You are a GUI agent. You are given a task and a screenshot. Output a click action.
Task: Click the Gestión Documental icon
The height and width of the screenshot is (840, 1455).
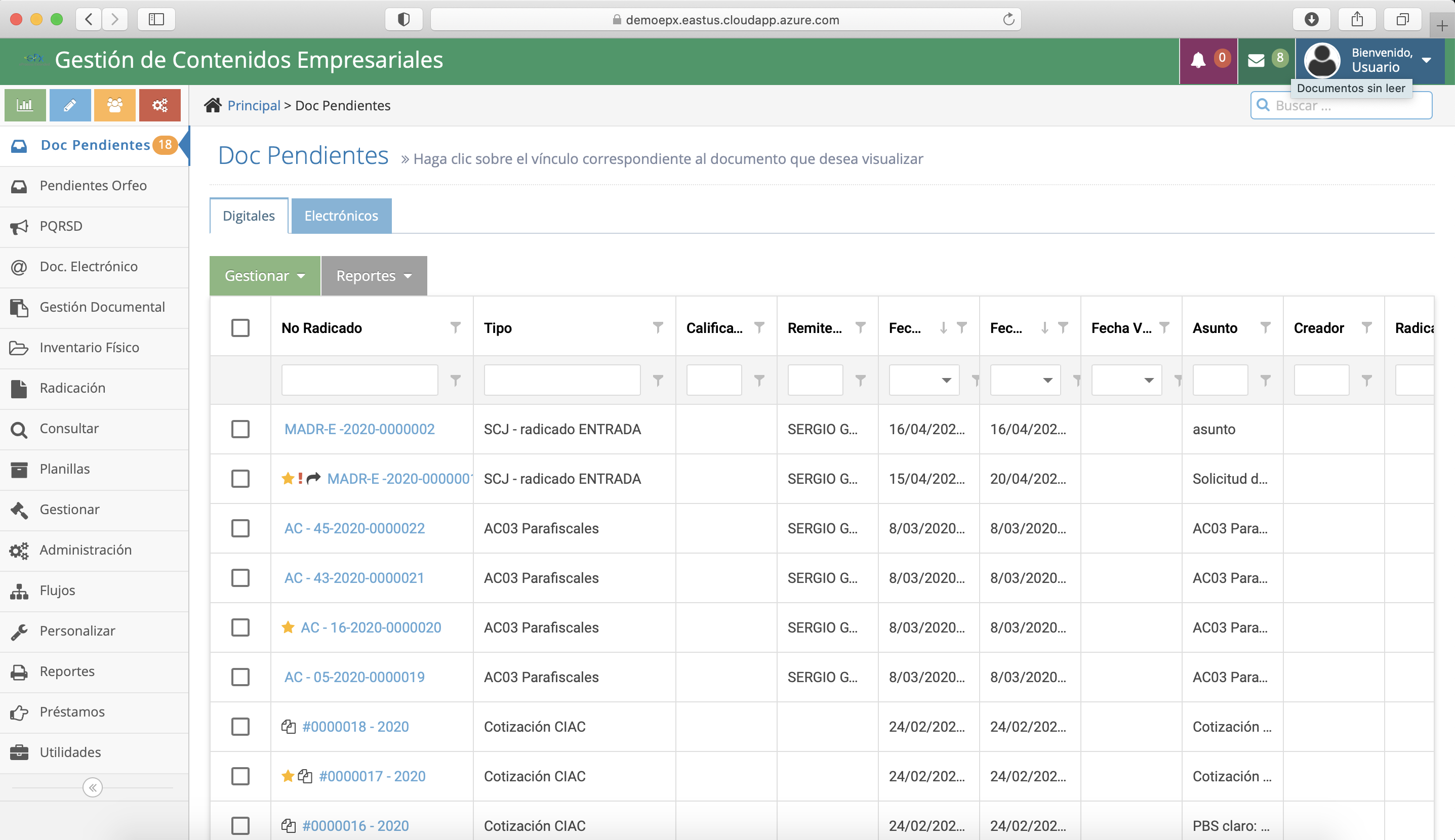click(19, 308)
